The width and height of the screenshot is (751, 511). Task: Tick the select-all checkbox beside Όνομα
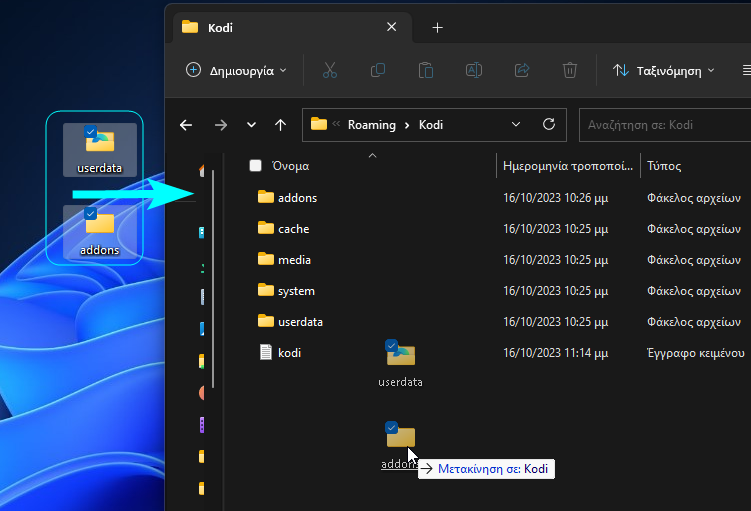[x=256, y=166]
